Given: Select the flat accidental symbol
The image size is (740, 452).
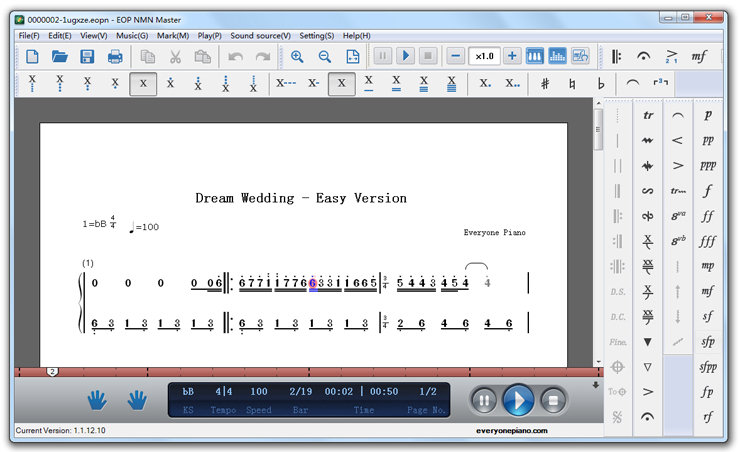Looking at the screenshot, I should (601, 84).
